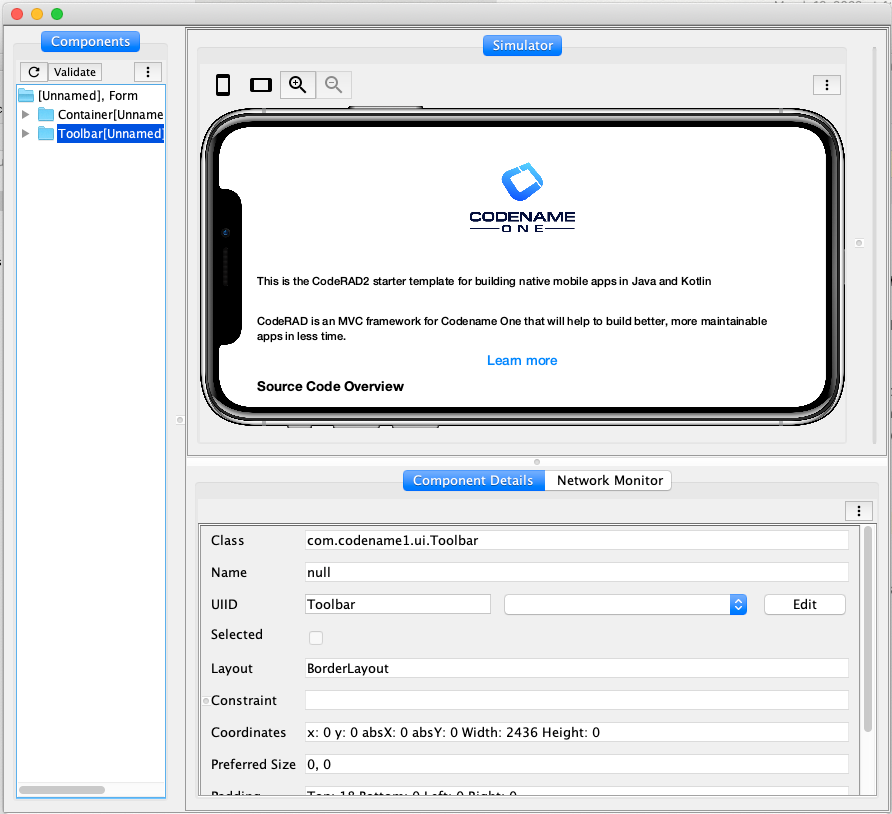Open the Components panel three-dot menu

pyautogui.click(x=148, y=72)
